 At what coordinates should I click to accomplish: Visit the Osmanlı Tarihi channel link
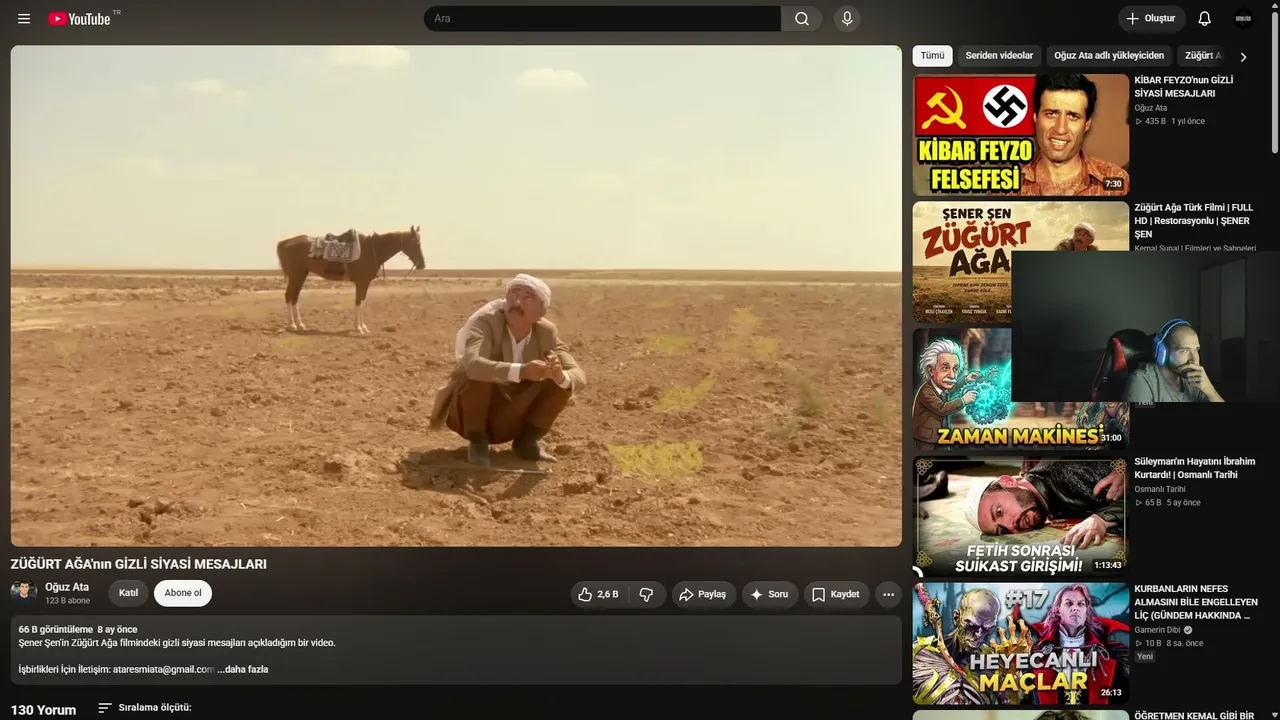[1160, 489]
